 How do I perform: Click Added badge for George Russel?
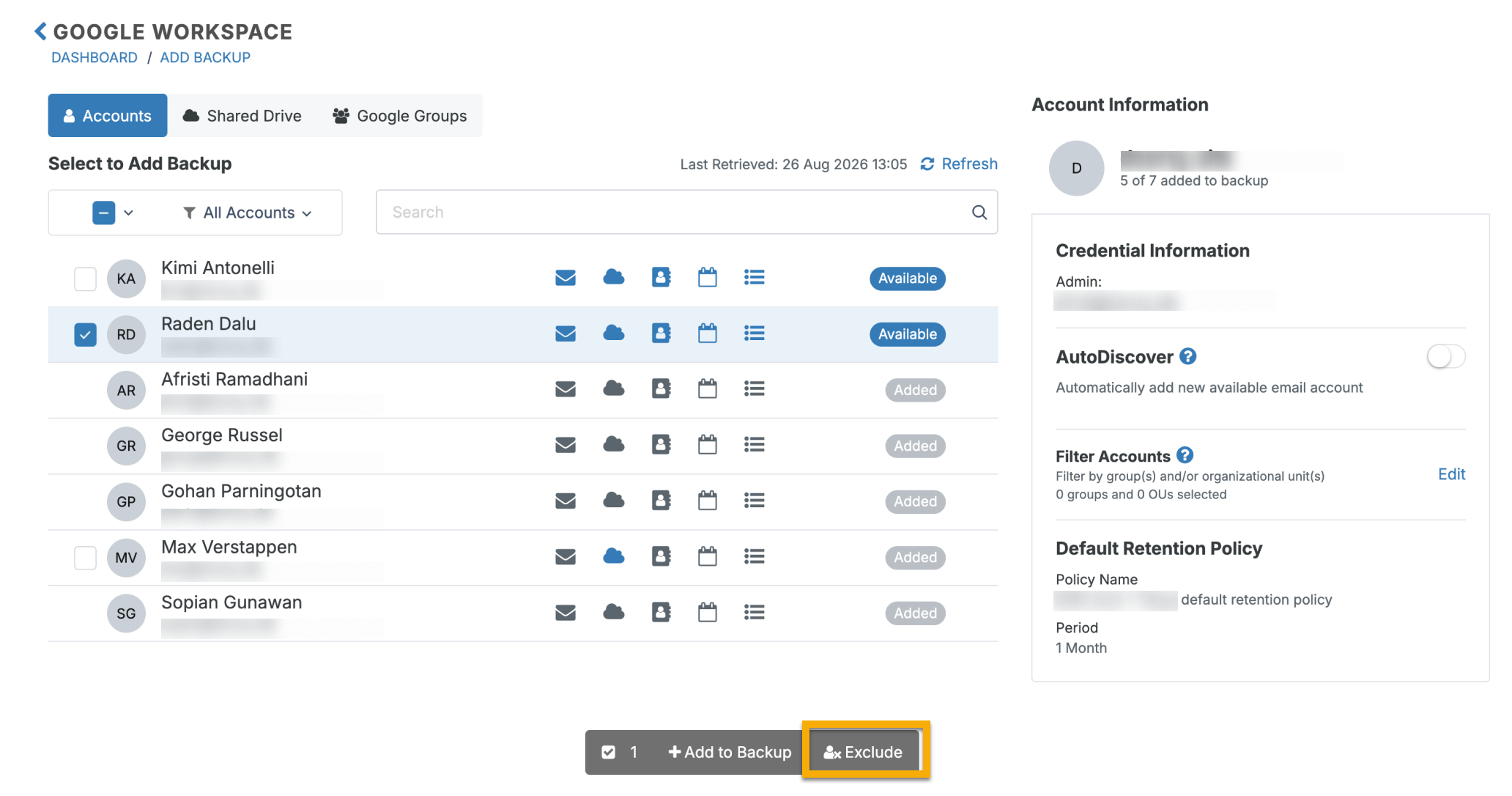(x=916, y=446)
